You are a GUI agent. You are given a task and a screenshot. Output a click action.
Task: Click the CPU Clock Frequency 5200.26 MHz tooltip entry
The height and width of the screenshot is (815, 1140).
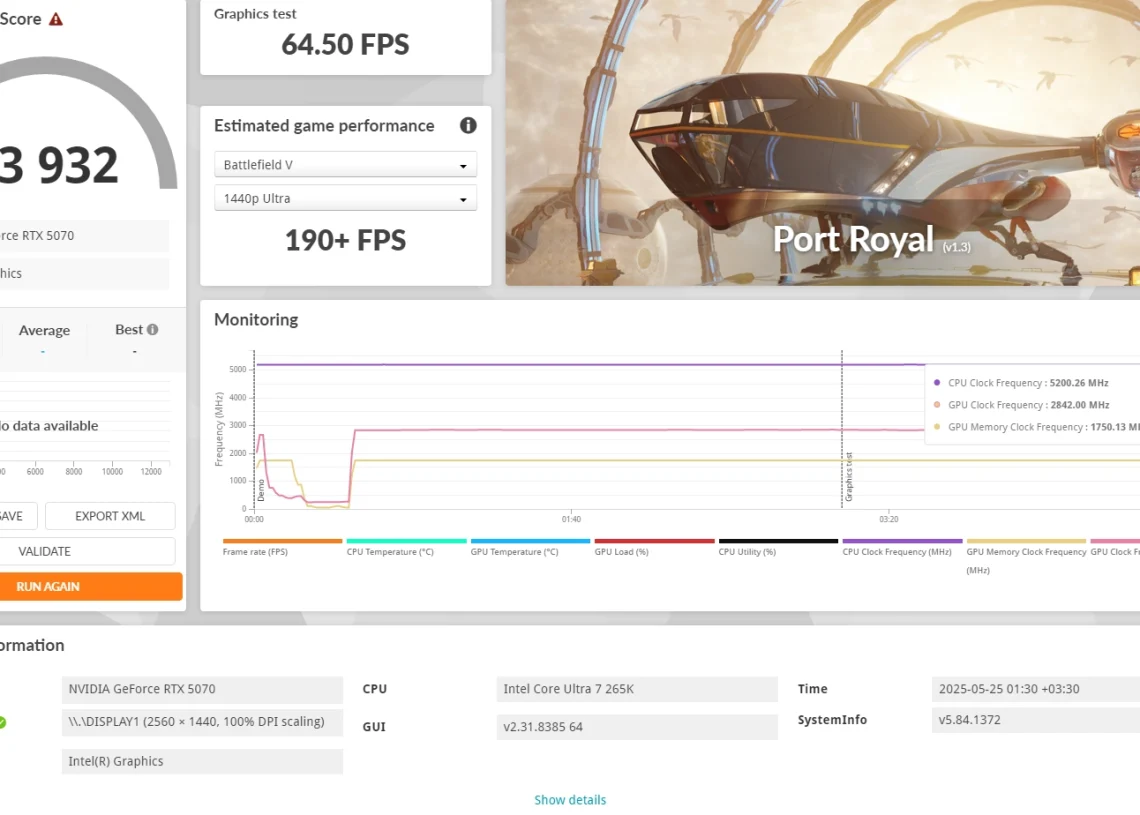click(1021, 383)
